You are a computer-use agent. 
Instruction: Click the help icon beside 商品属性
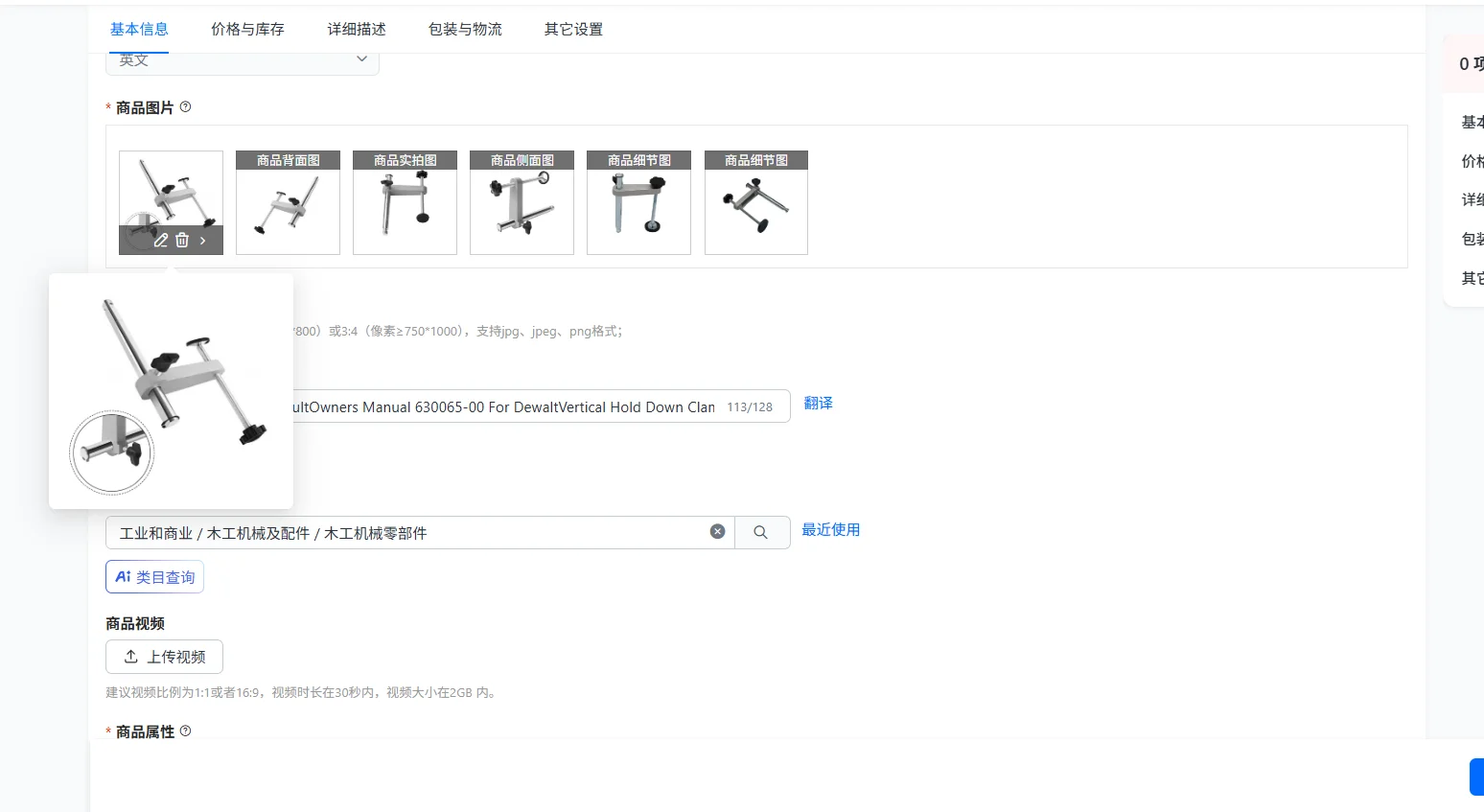coord(186,731)
